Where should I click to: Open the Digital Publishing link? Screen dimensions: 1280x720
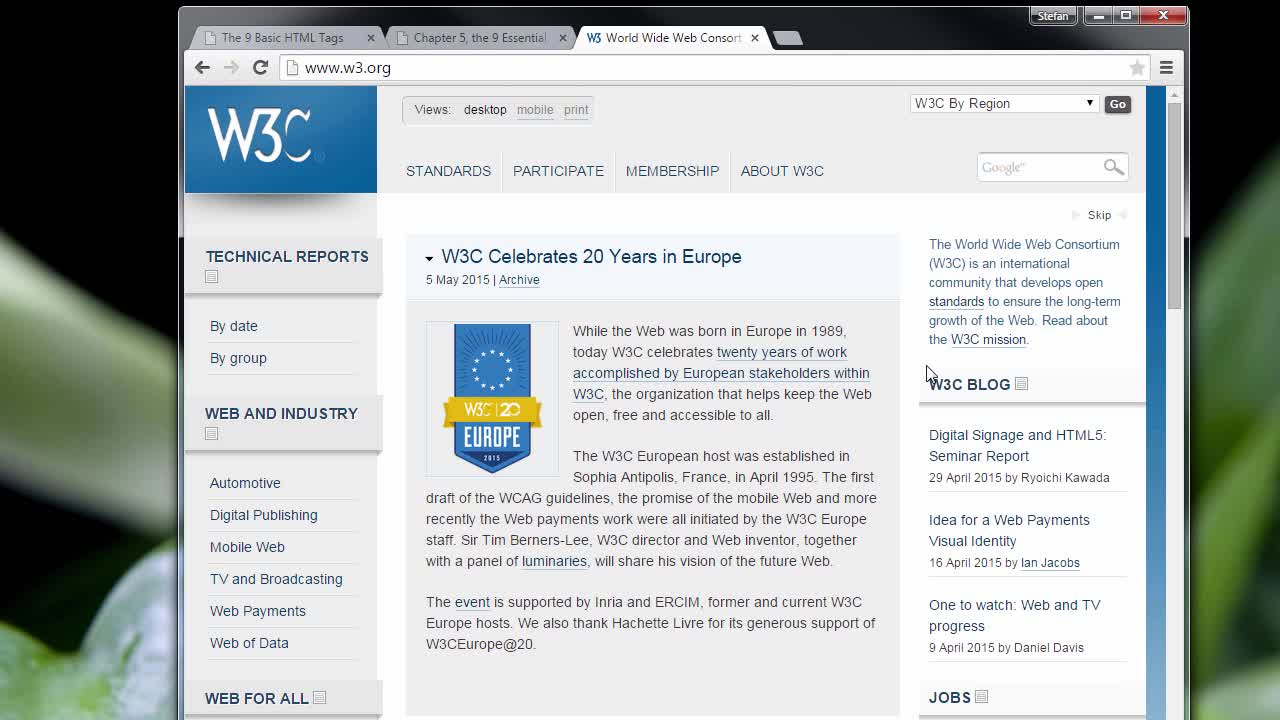pos(264,515)
